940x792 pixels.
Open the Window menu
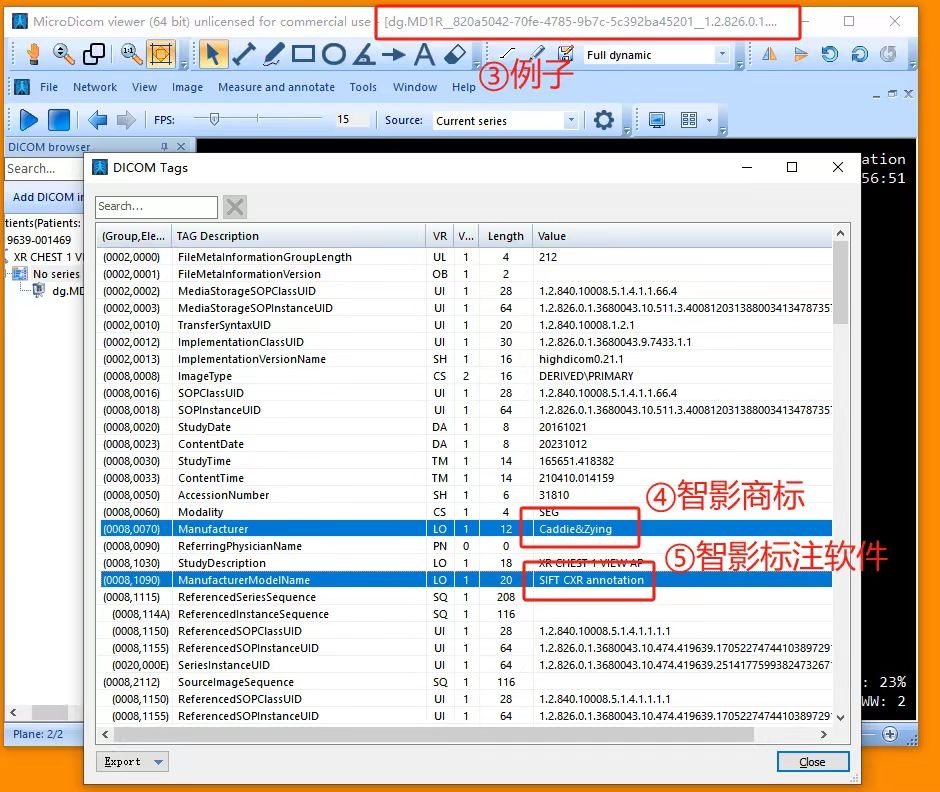click(415, 87)
